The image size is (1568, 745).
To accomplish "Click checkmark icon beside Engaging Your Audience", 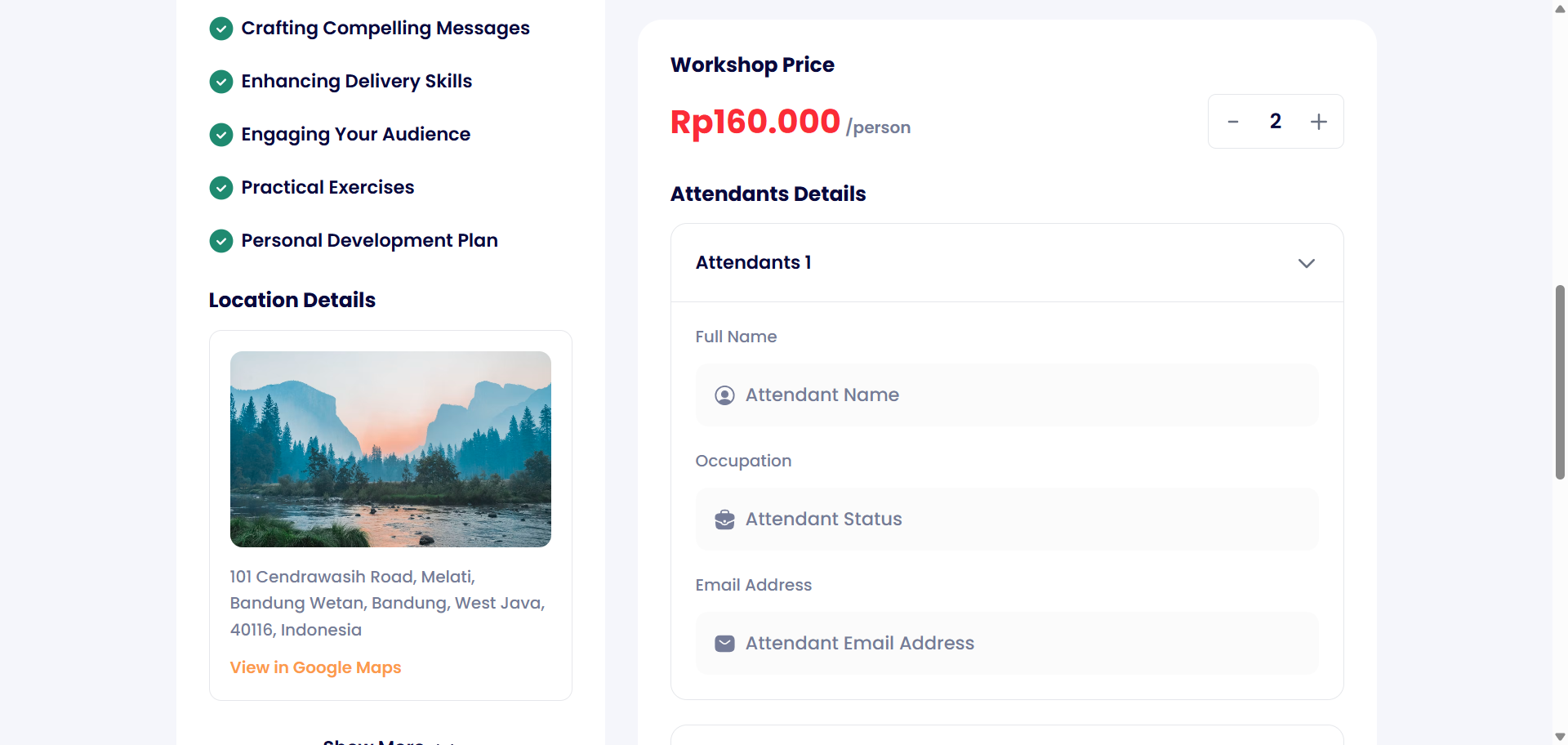I will click(221, 135).
